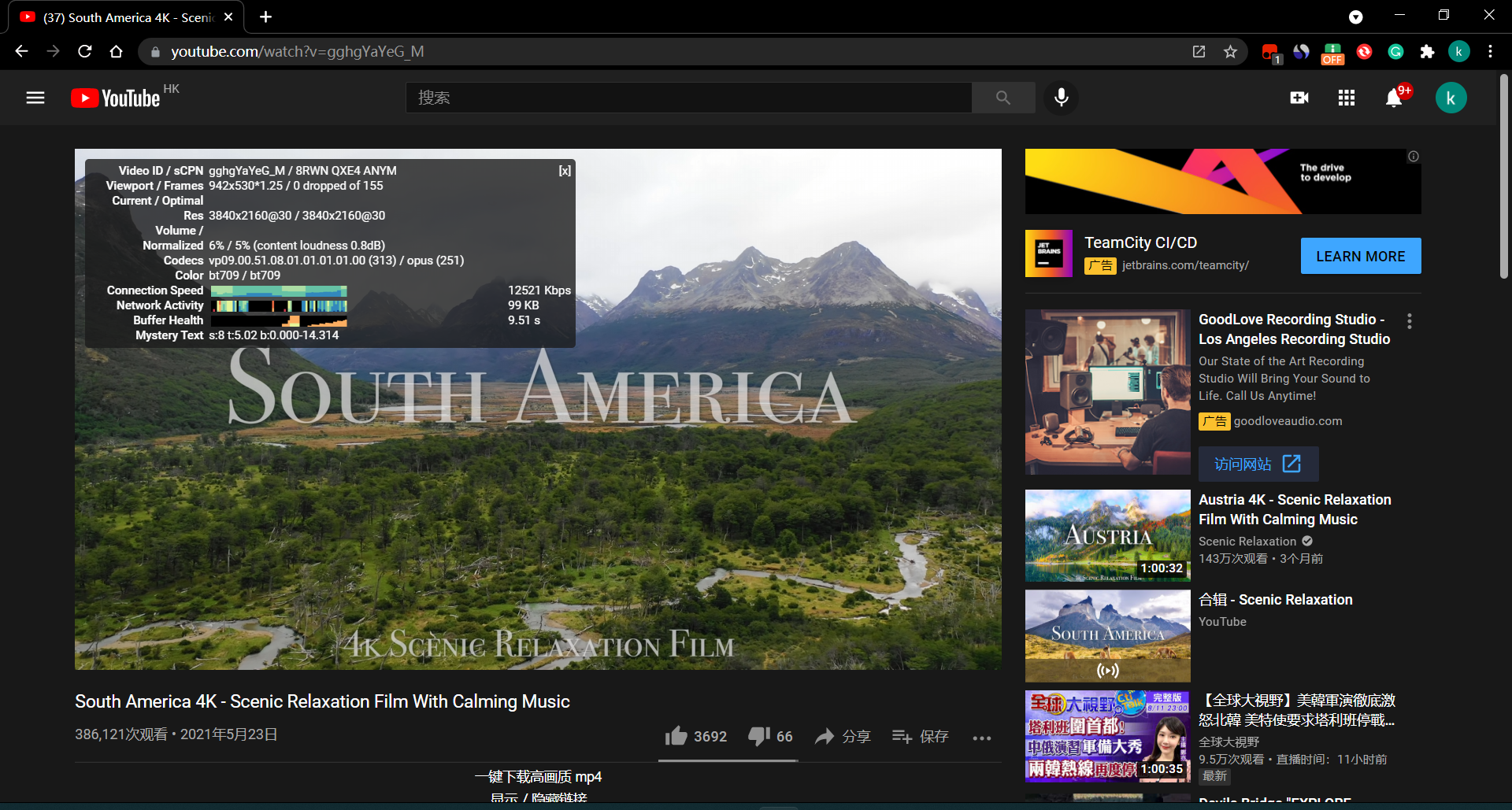Save the video to a playlist

920,736
